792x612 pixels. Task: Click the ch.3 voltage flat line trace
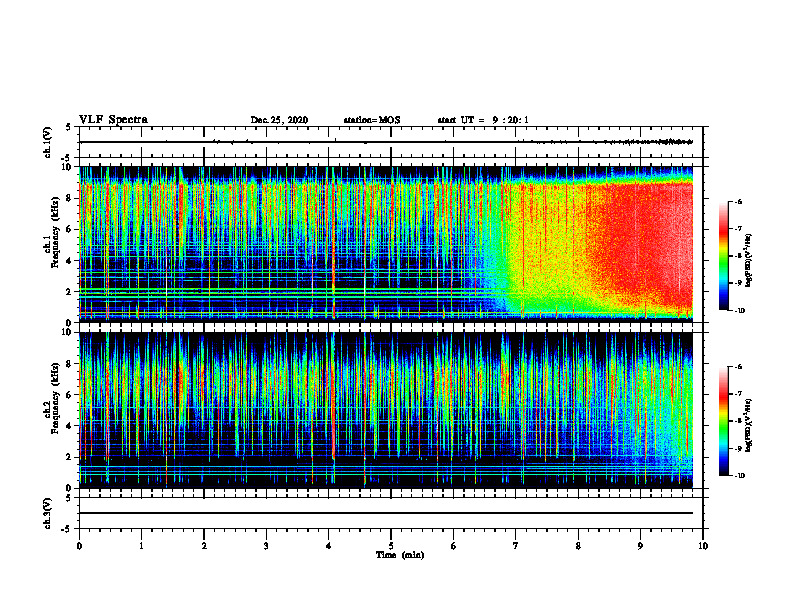click(386, 513)
